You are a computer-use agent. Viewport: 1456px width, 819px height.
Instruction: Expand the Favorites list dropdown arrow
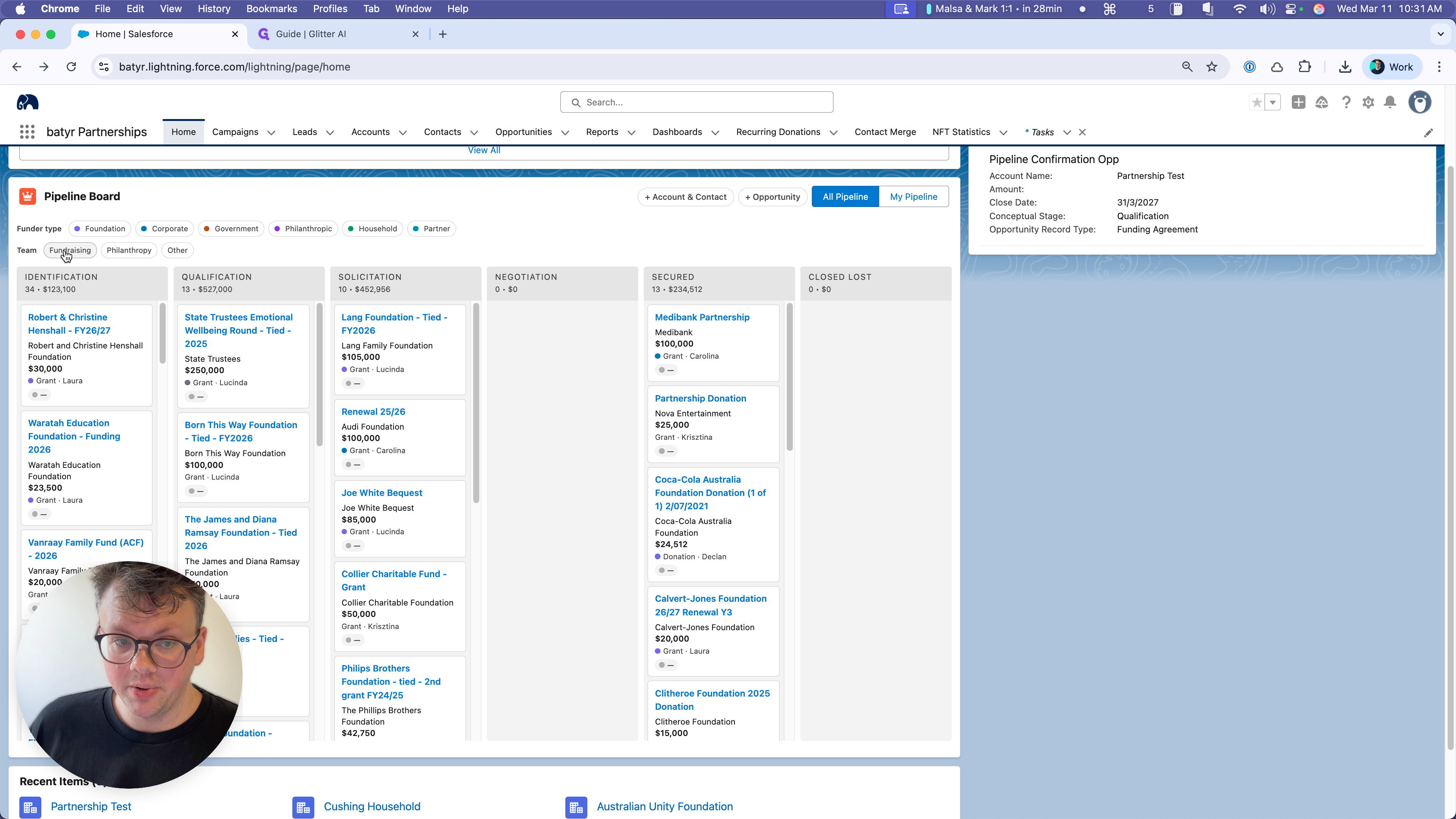[1273, 102]
